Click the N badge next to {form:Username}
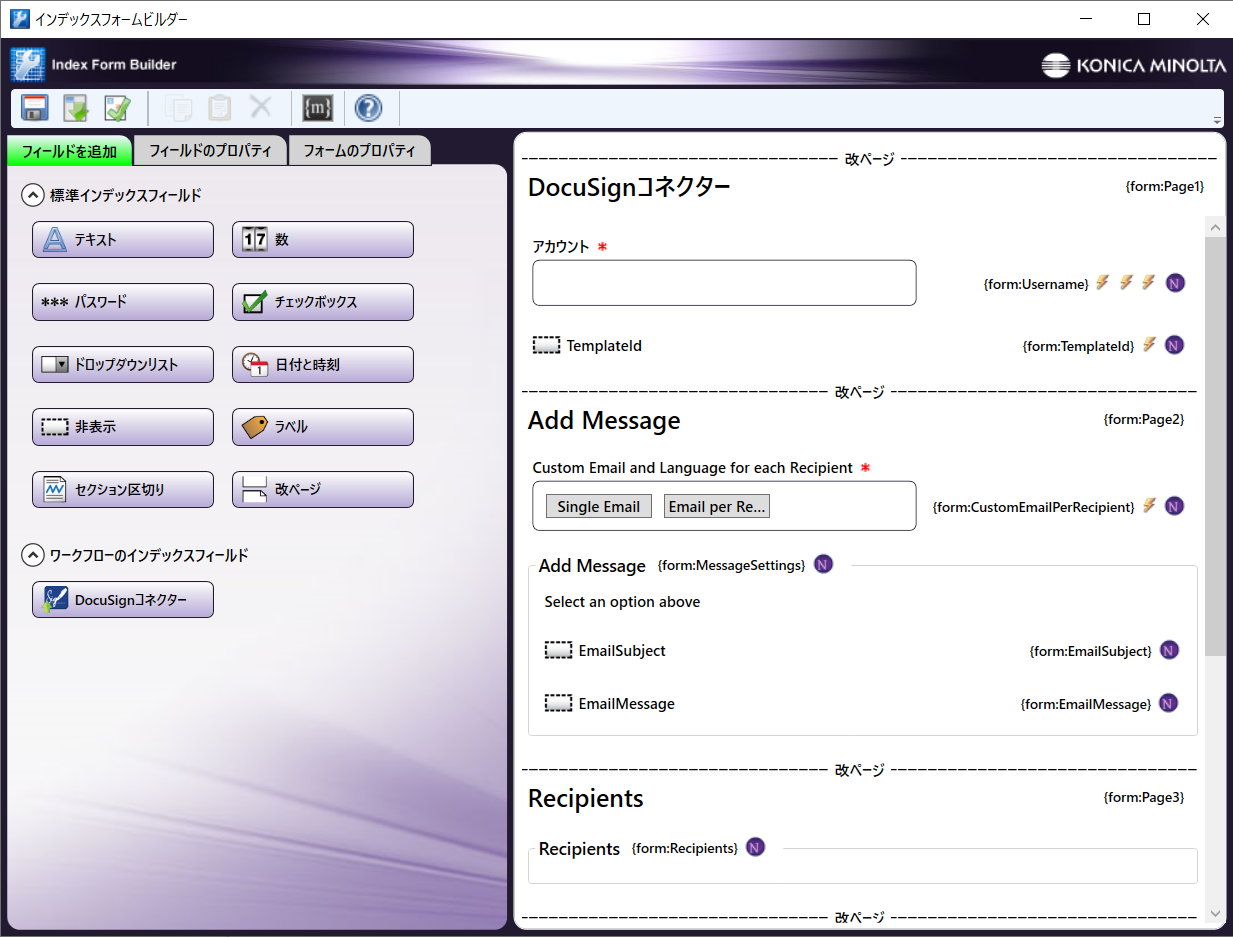Viewport: 1233px width, 937px height. click(x=1175, y=283)
